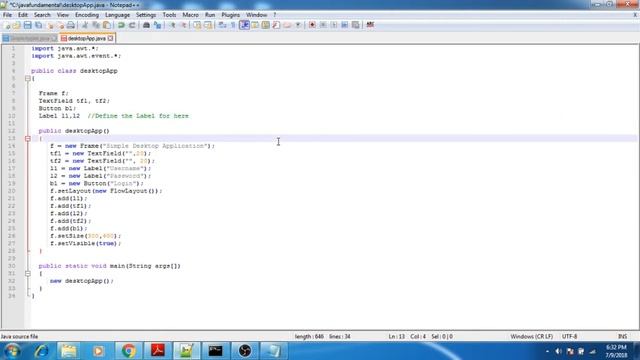Viewport: 640px width, 360px height.
Task: Click the Stop Recording macro icon
Action: click(x=323, y=25)
